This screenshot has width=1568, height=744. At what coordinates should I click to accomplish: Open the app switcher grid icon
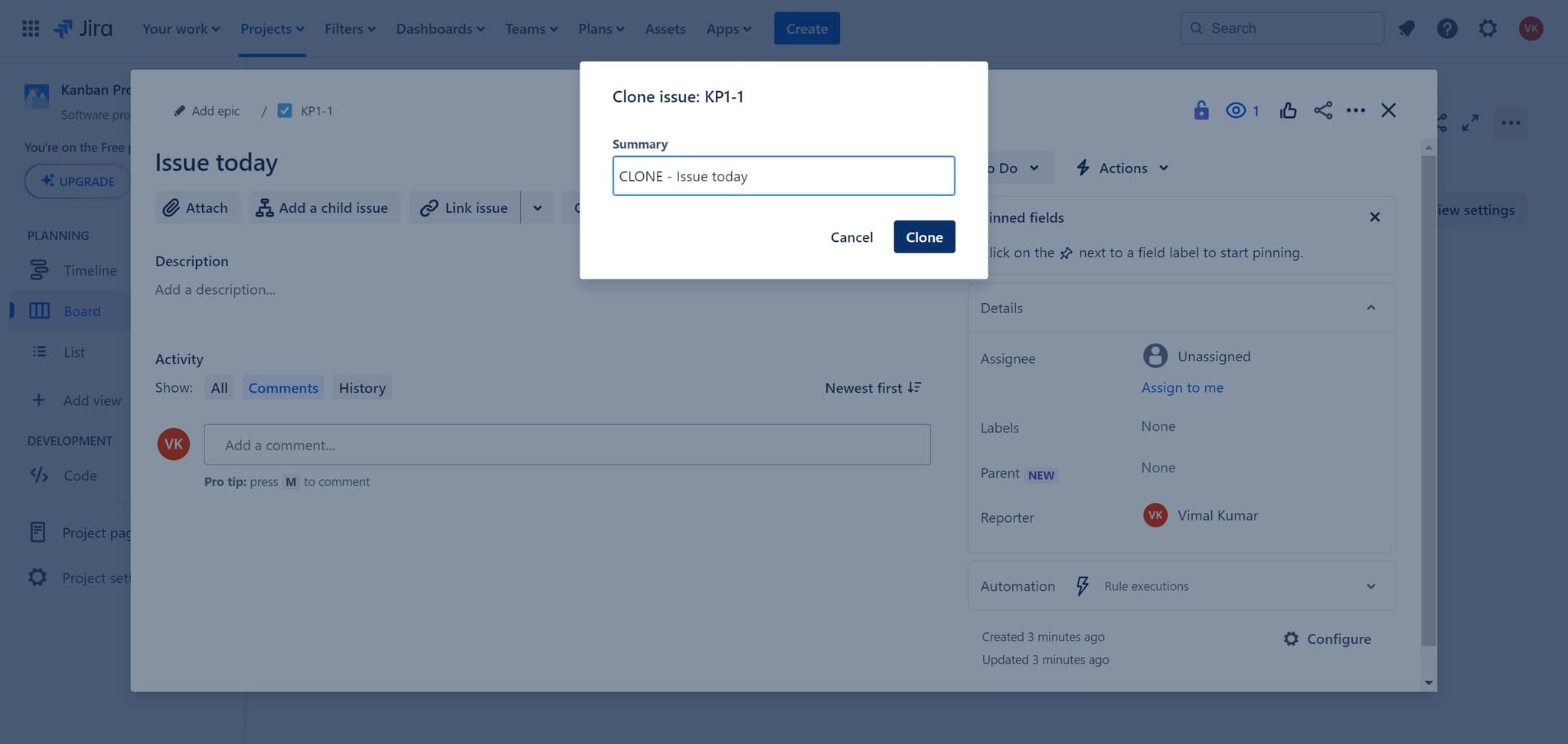31,29
